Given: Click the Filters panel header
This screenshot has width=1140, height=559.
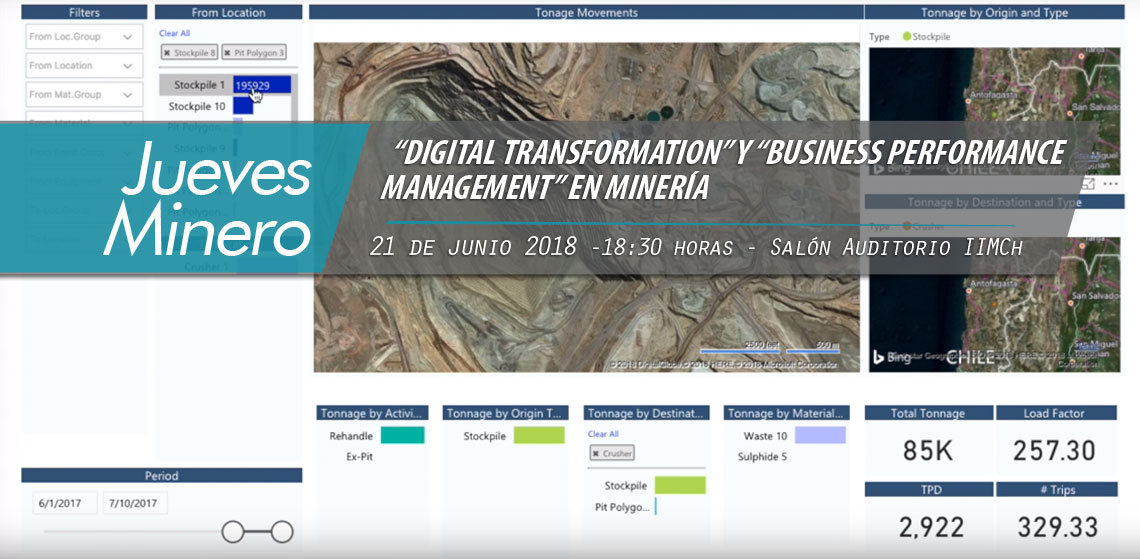Looking at the screenshot, I should [84, 12].
